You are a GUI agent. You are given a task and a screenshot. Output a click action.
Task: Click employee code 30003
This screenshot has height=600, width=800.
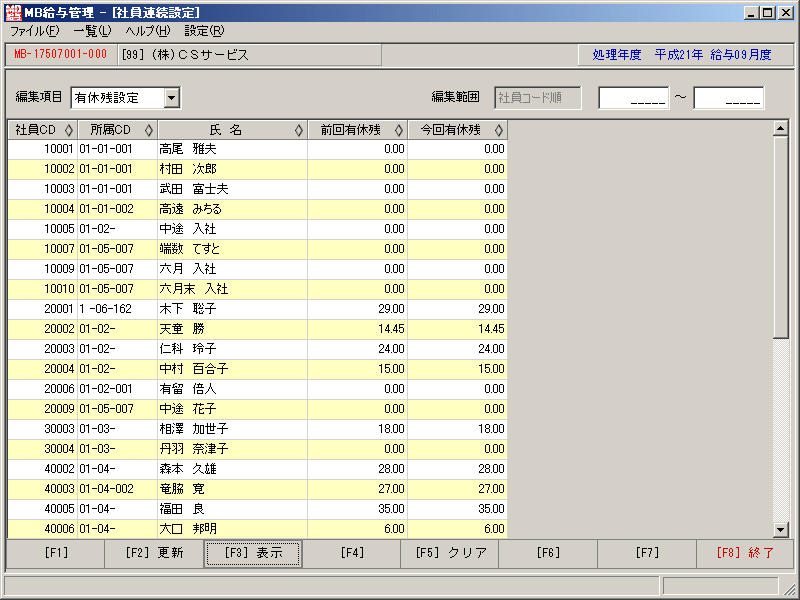(x=59, y=429)
